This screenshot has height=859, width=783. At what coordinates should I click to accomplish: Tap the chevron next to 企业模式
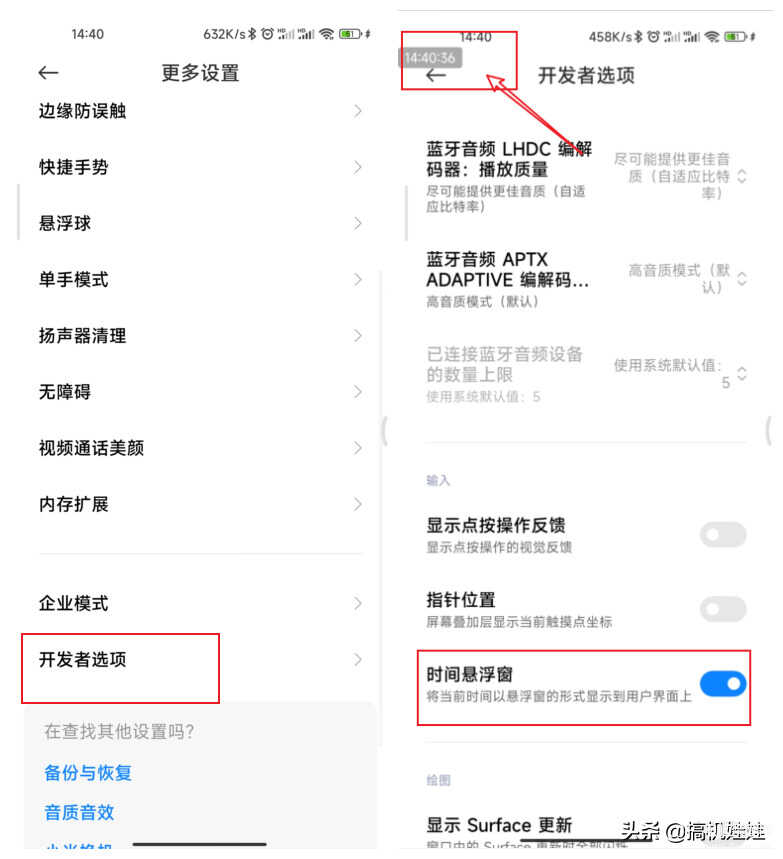coord(358,603)
